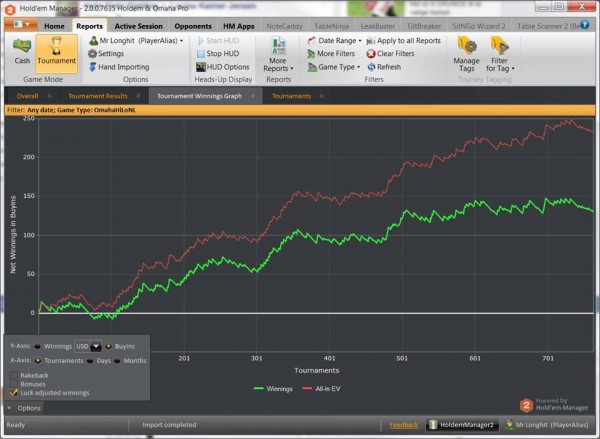This screenshot has width=600, height=439.
Task: Switch to the Tournaments report tab
Action: 291,96
